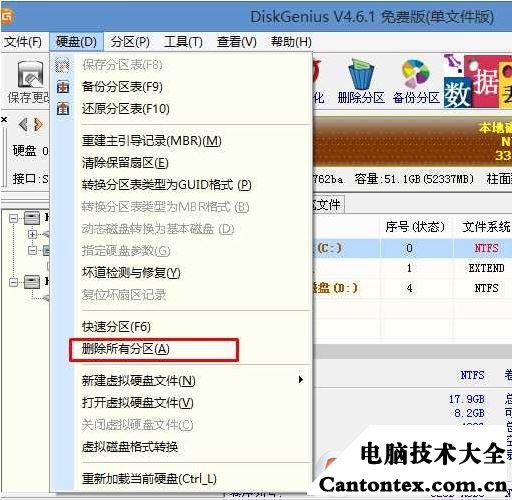Screen dimensions: 512x500
Task: Open the 查看(V) menu
Action: 237,42
